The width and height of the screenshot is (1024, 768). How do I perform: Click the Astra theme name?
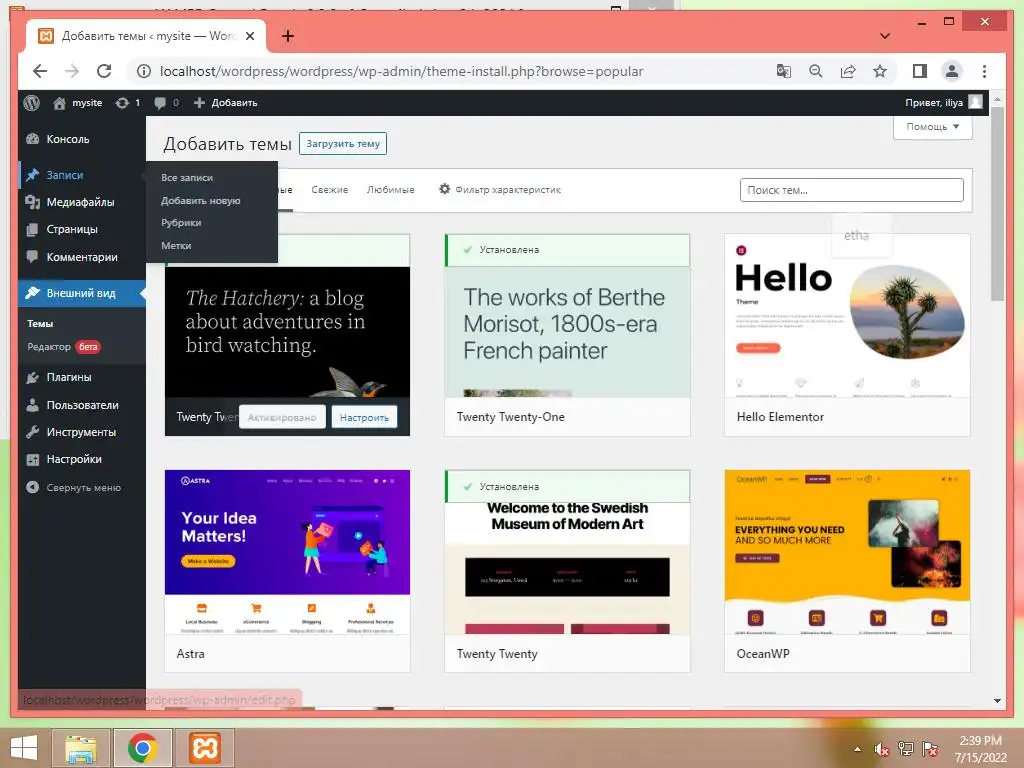(190, 654)
